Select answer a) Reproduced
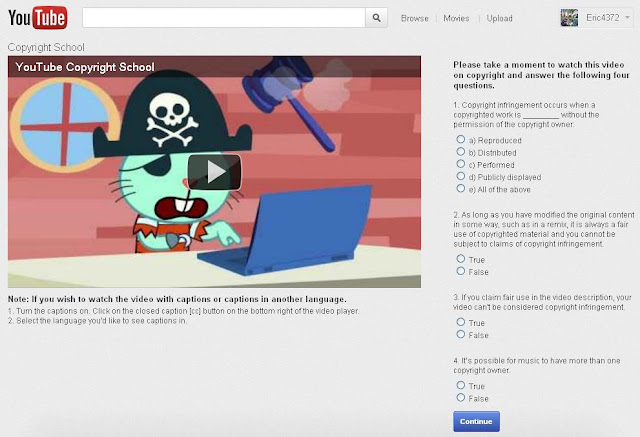The height and width of the screenshot is (437, 640). [461, 140]
